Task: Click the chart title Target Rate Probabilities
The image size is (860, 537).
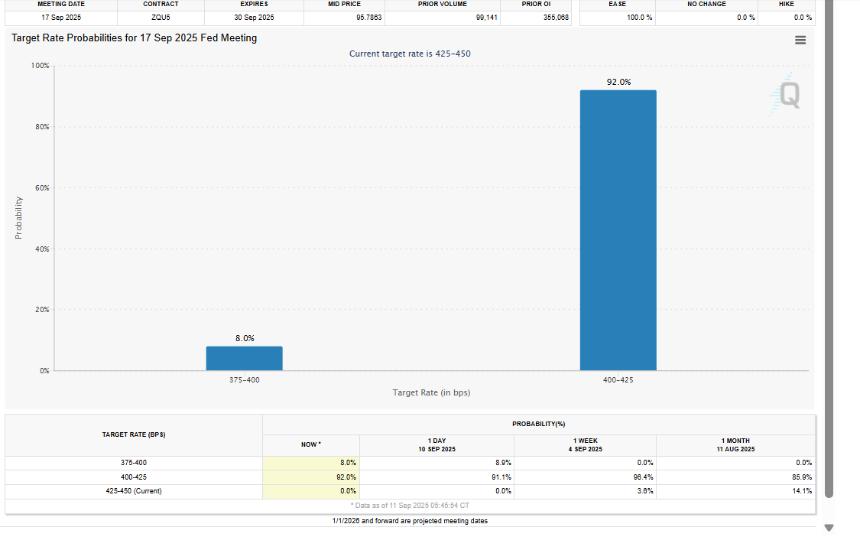Action: click(134, 38)
